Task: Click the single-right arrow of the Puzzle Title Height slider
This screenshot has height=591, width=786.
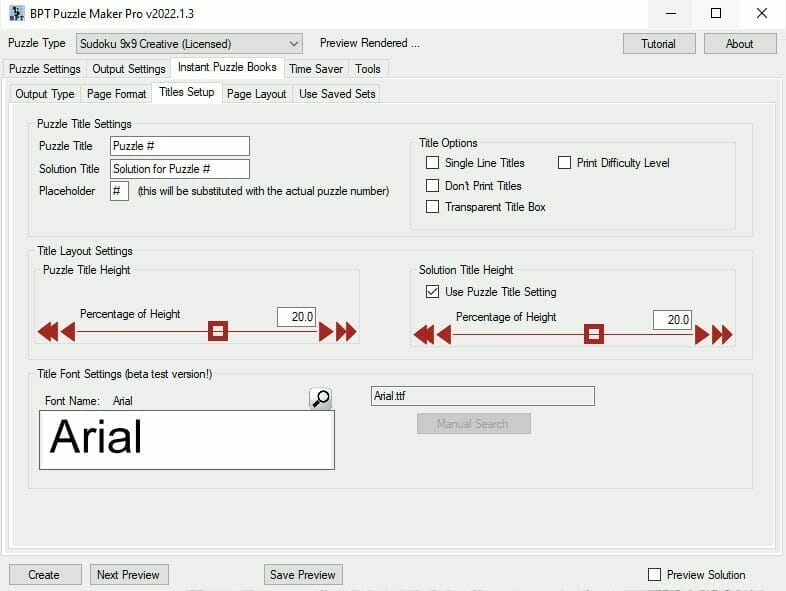Action: click(326, 331)
